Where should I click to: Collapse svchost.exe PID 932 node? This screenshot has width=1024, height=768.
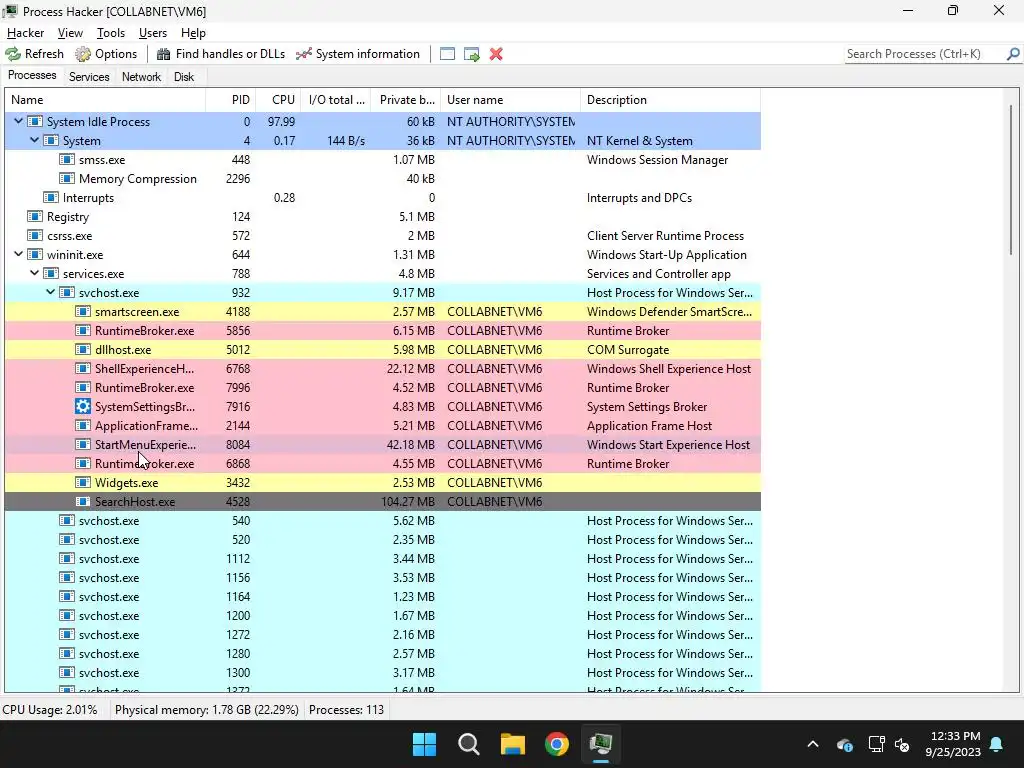tap(50, 293)
